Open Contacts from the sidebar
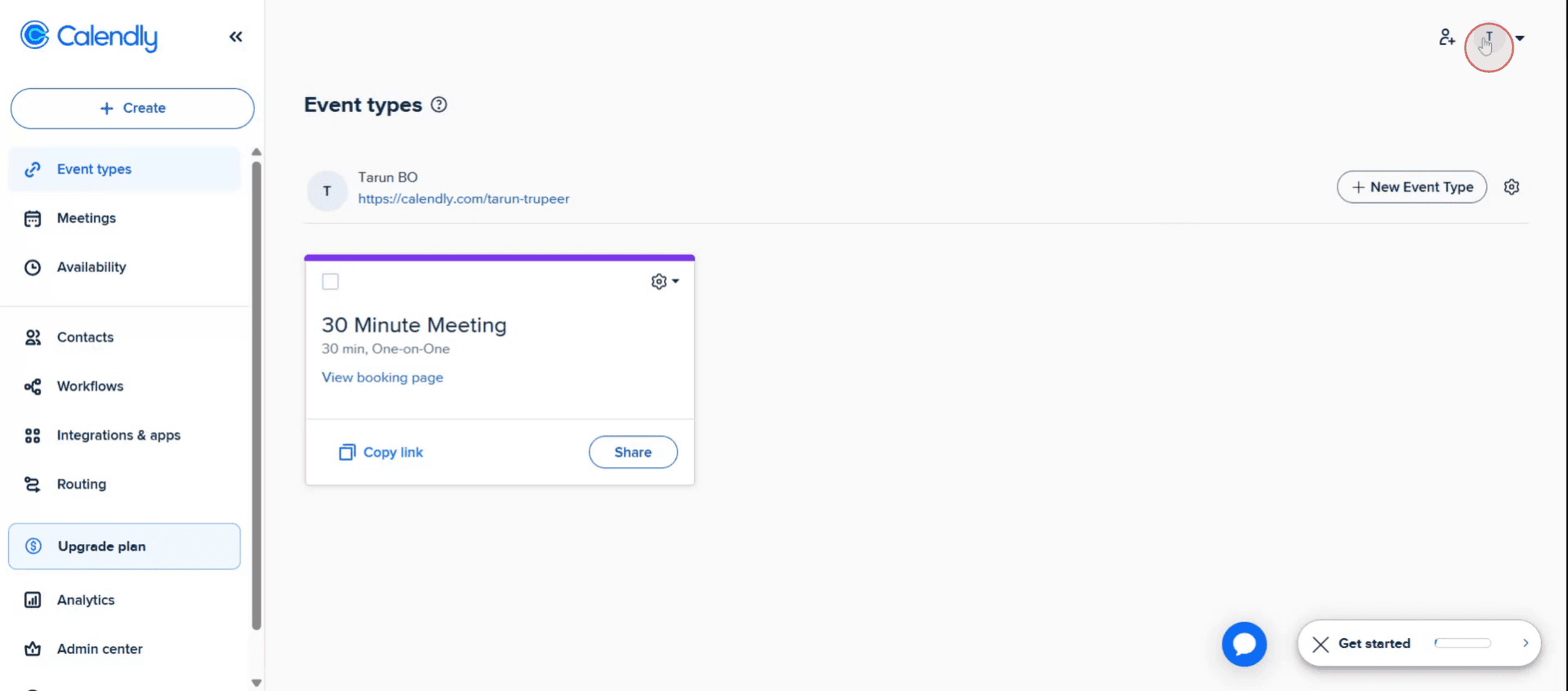 pos(84,337)
